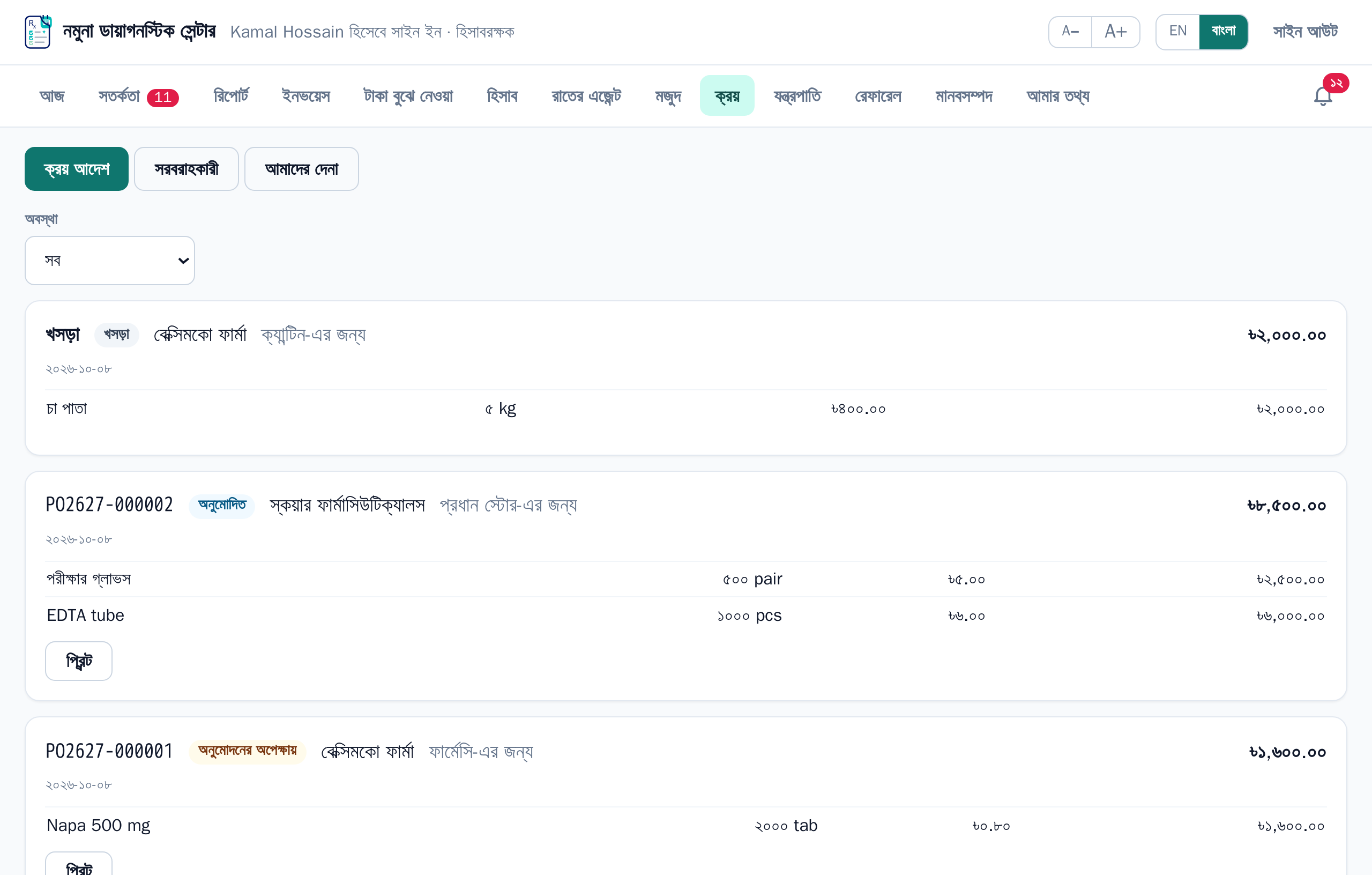
Task: Open the সতর্কতা tab
Action: tap(138, 96)
